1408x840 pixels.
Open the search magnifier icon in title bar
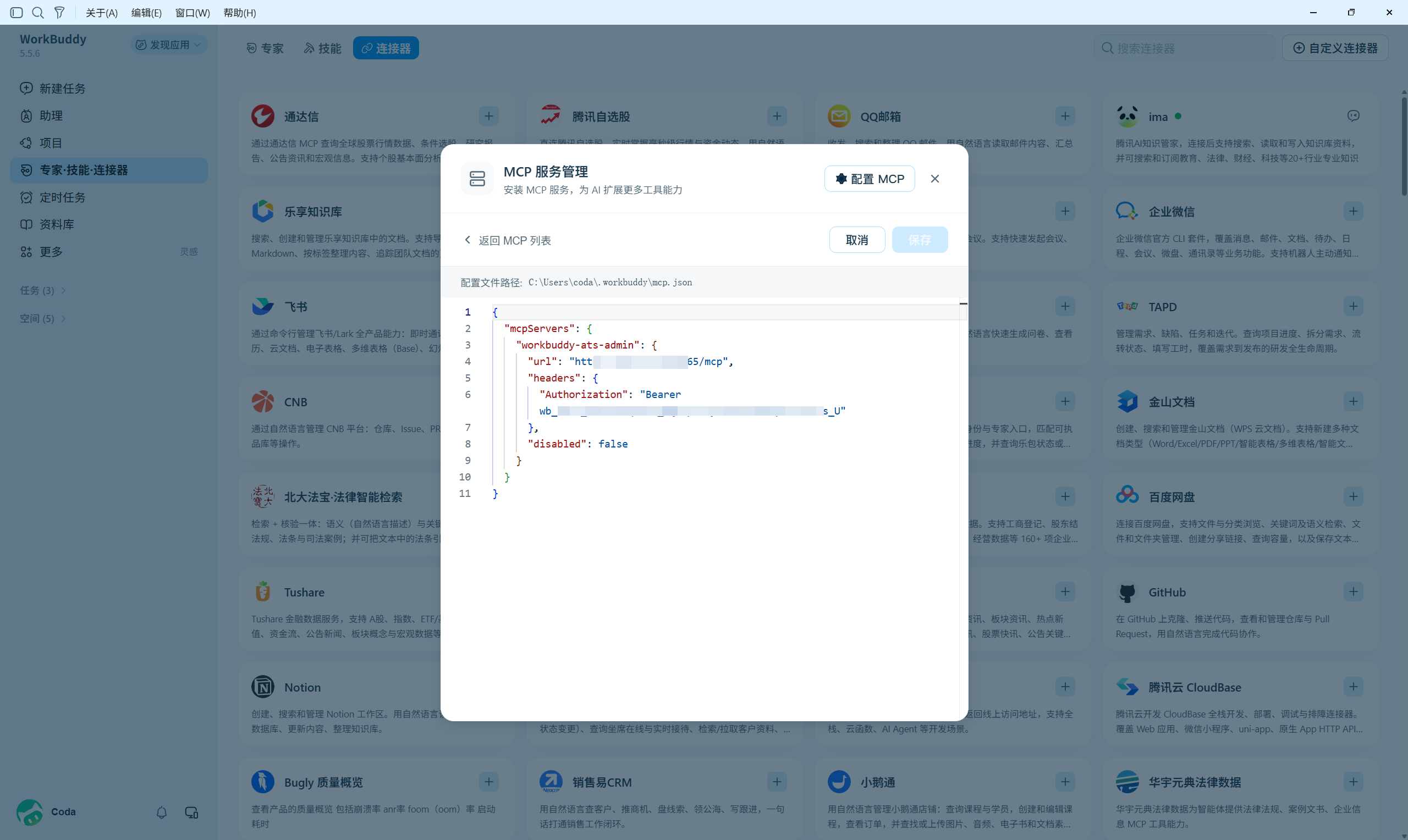tap(38, 13)
